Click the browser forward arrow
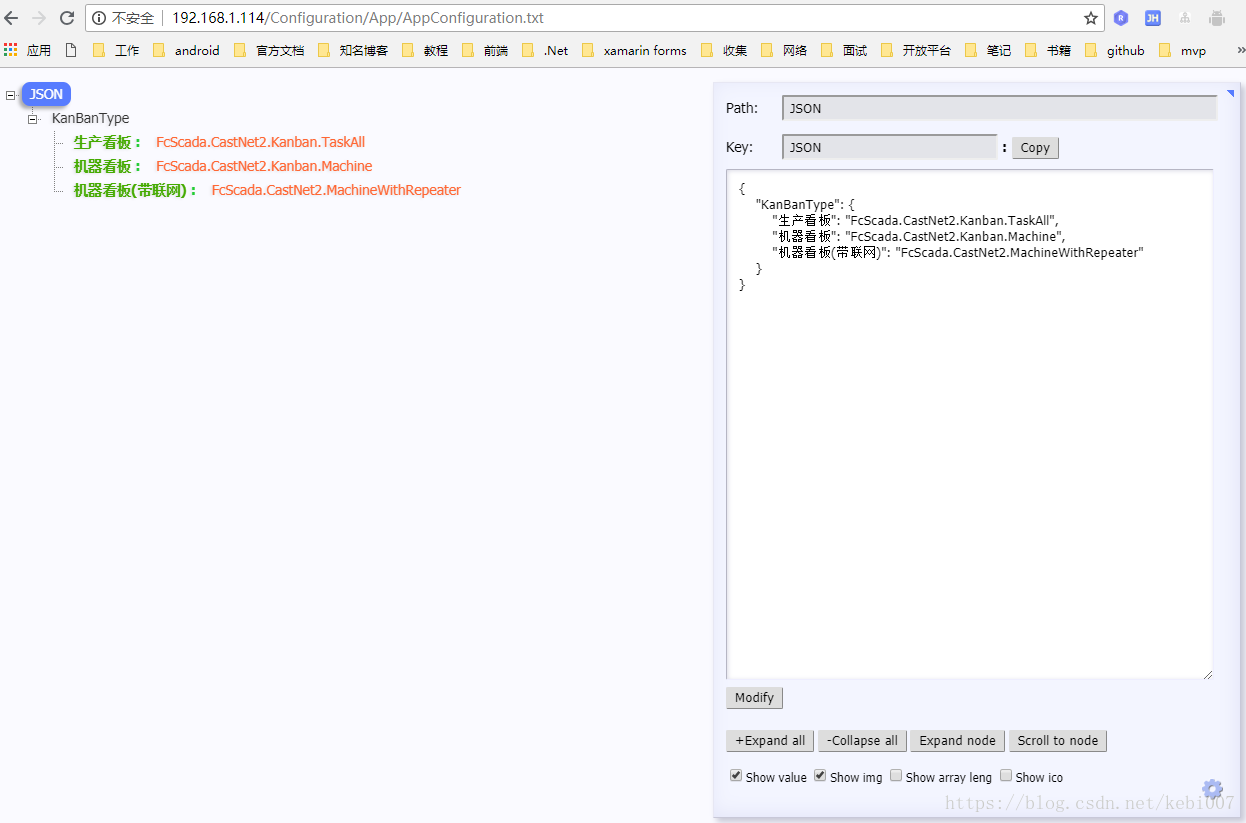The height and width of the screenshot is (823, 1246). [x=39, y=18]
